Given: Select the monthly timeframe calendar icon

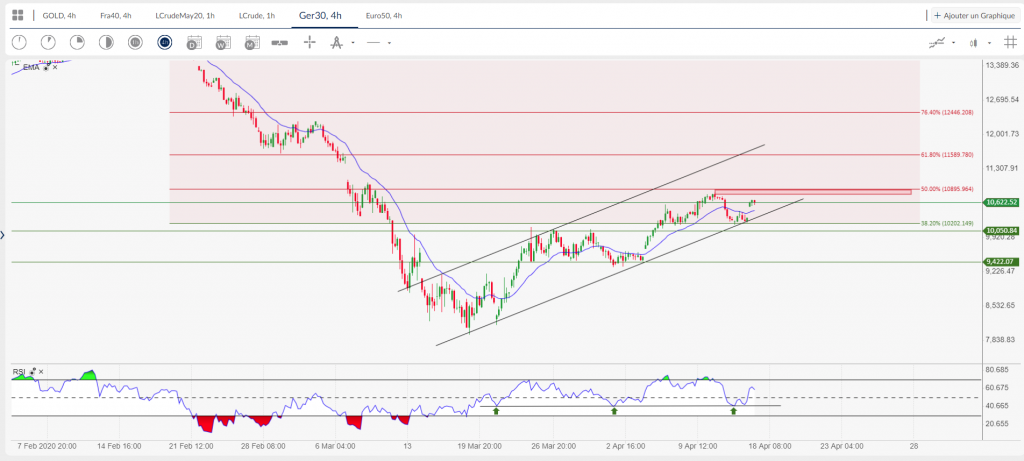Looking at the screenshot, I should (x=251, y=42).
